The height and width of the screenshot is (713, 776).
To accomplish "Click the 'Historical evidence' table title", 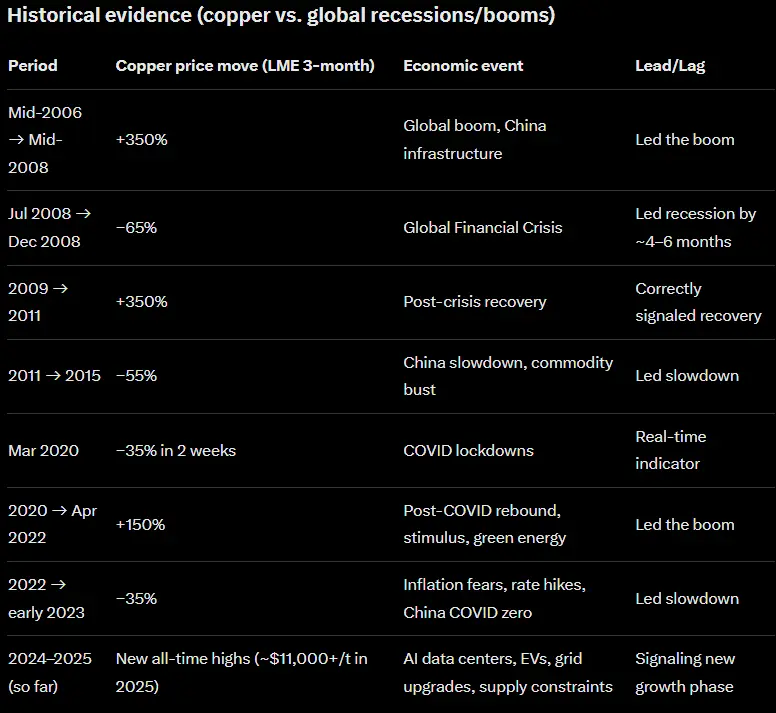I will pyautogui.click(x=281, y=15).
